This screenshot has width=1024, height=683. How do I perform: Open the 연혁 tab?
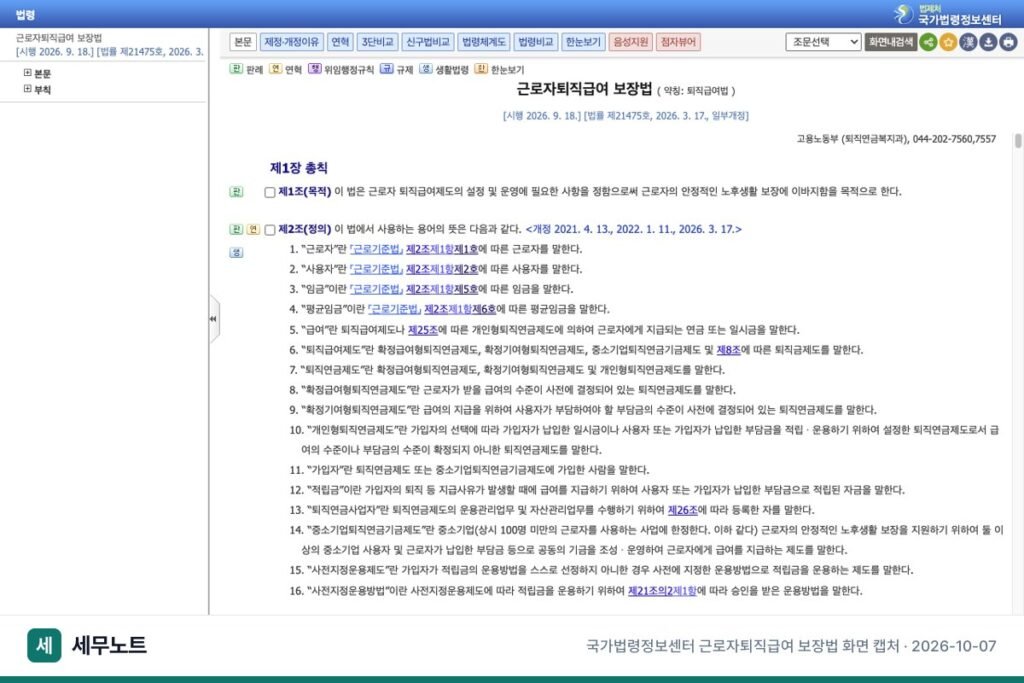[x=340, y=42]
